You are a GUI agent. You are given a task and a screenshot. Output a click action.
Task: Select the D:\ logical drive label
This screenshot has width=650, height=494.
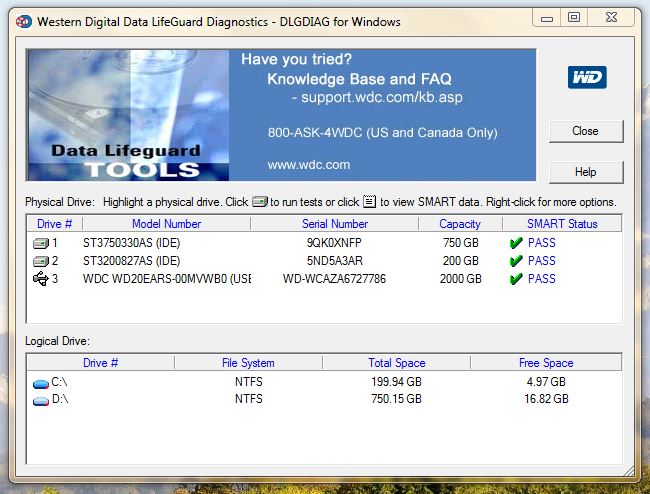tap(60, 399)
